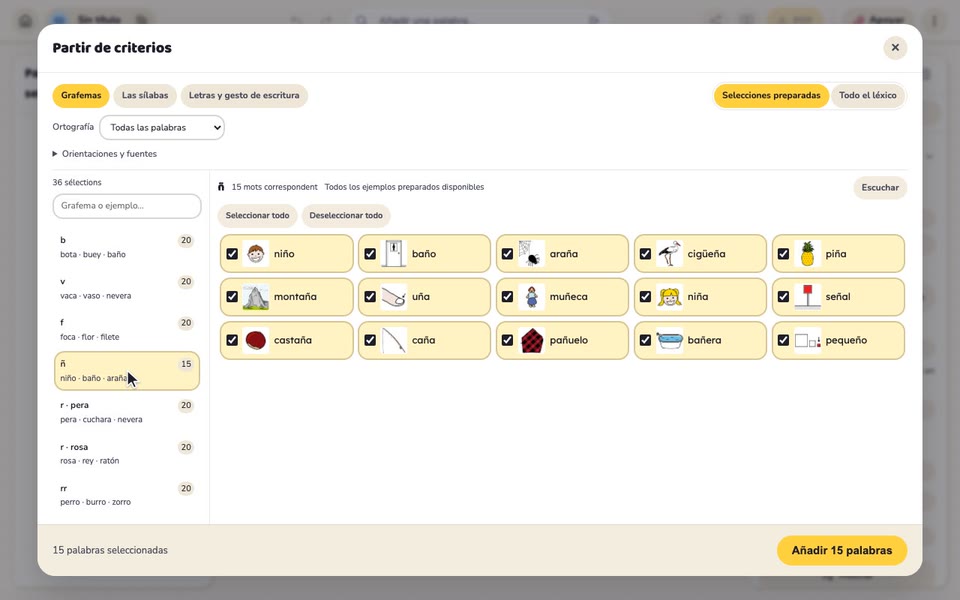Click the doll picture beside muñeca
960x600 pixels.
[x=531, y=297]
